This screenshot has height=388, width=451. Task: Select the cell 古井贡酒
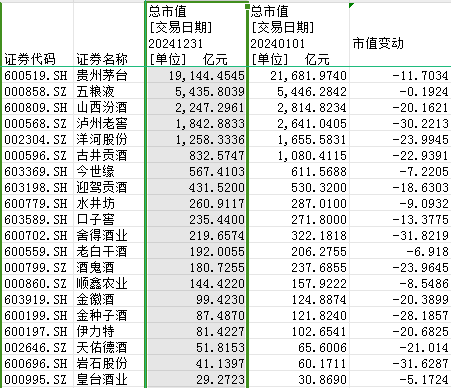coord(109,155)
